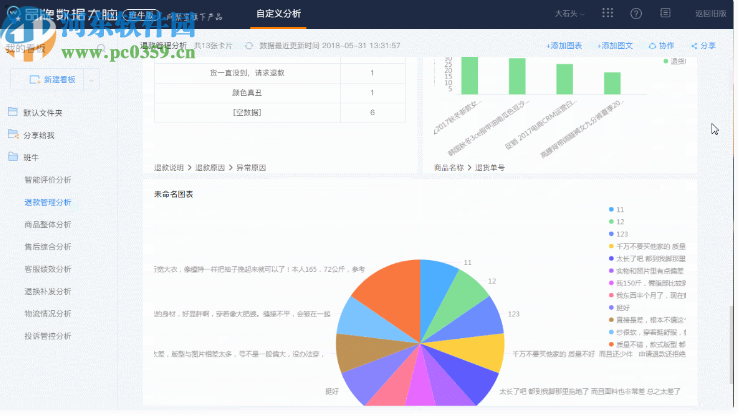
Task: Toggle legend item 挺好
Action: (x=619, y=307)
